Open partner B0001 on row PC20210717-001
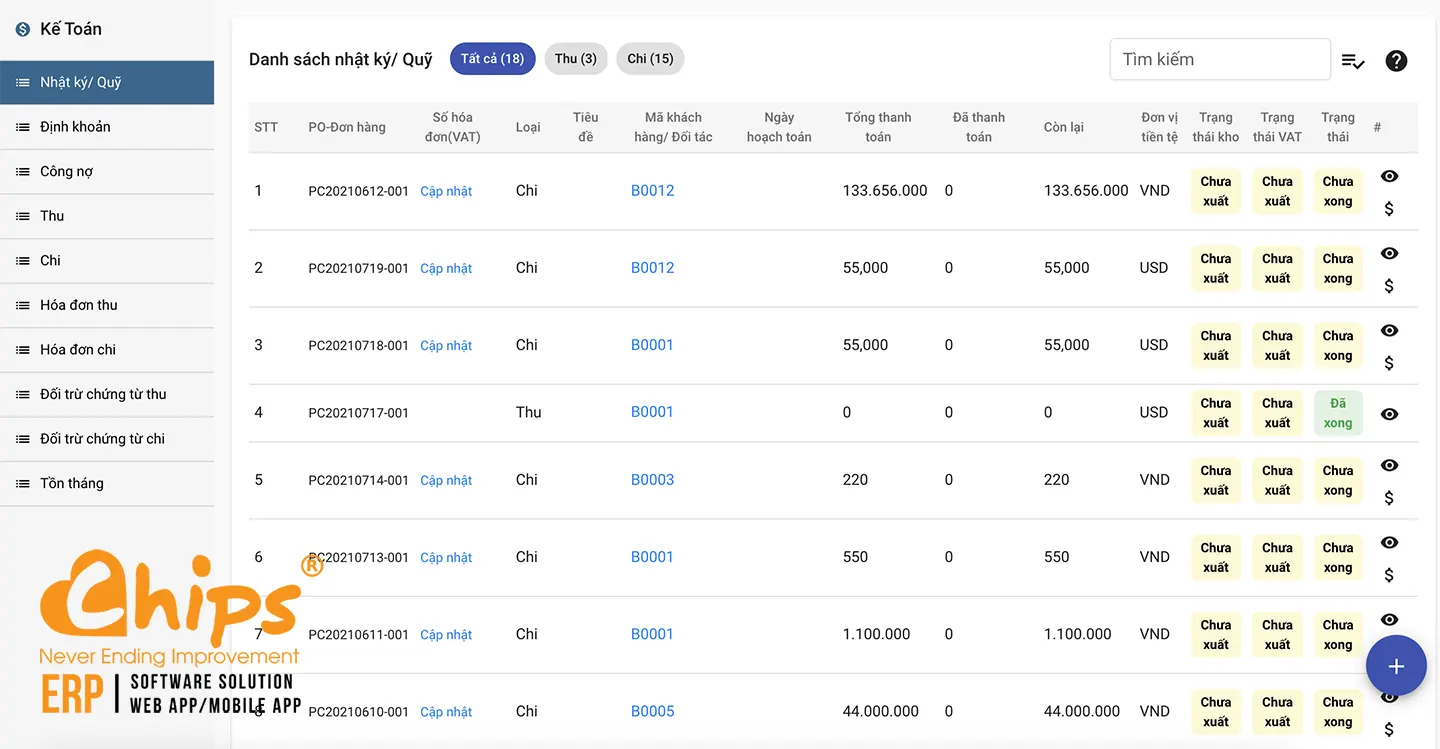 tap(652, 411)
